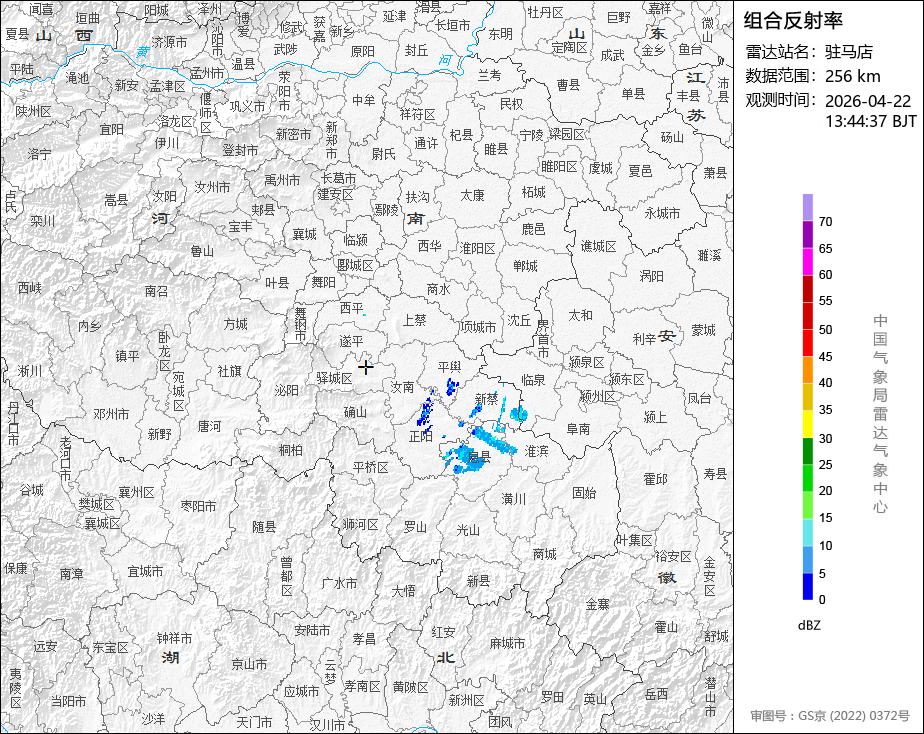Click the 永城市 map label

click(662, 213)
